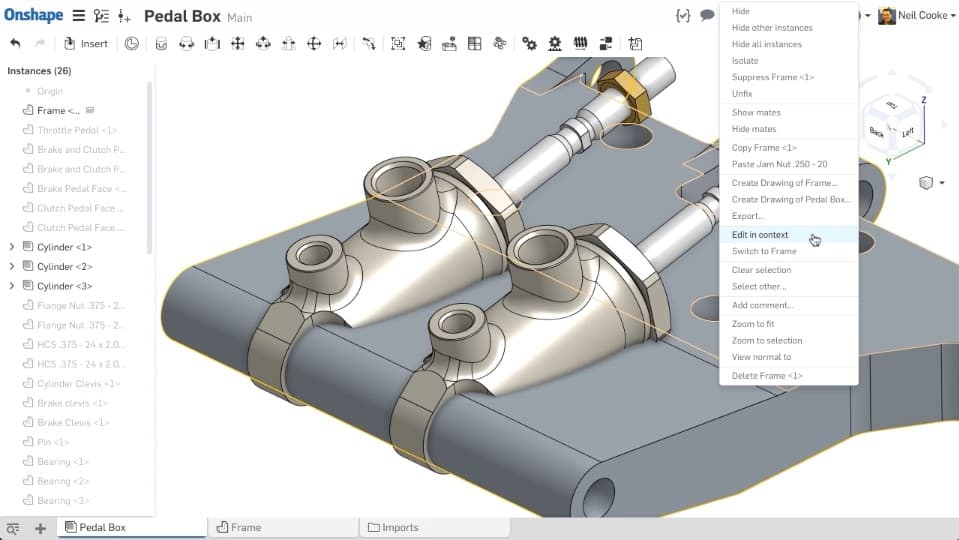Click the Insert parts button
Image resolution: width=959 pixels, height=540 pixels.
[86, 43]
